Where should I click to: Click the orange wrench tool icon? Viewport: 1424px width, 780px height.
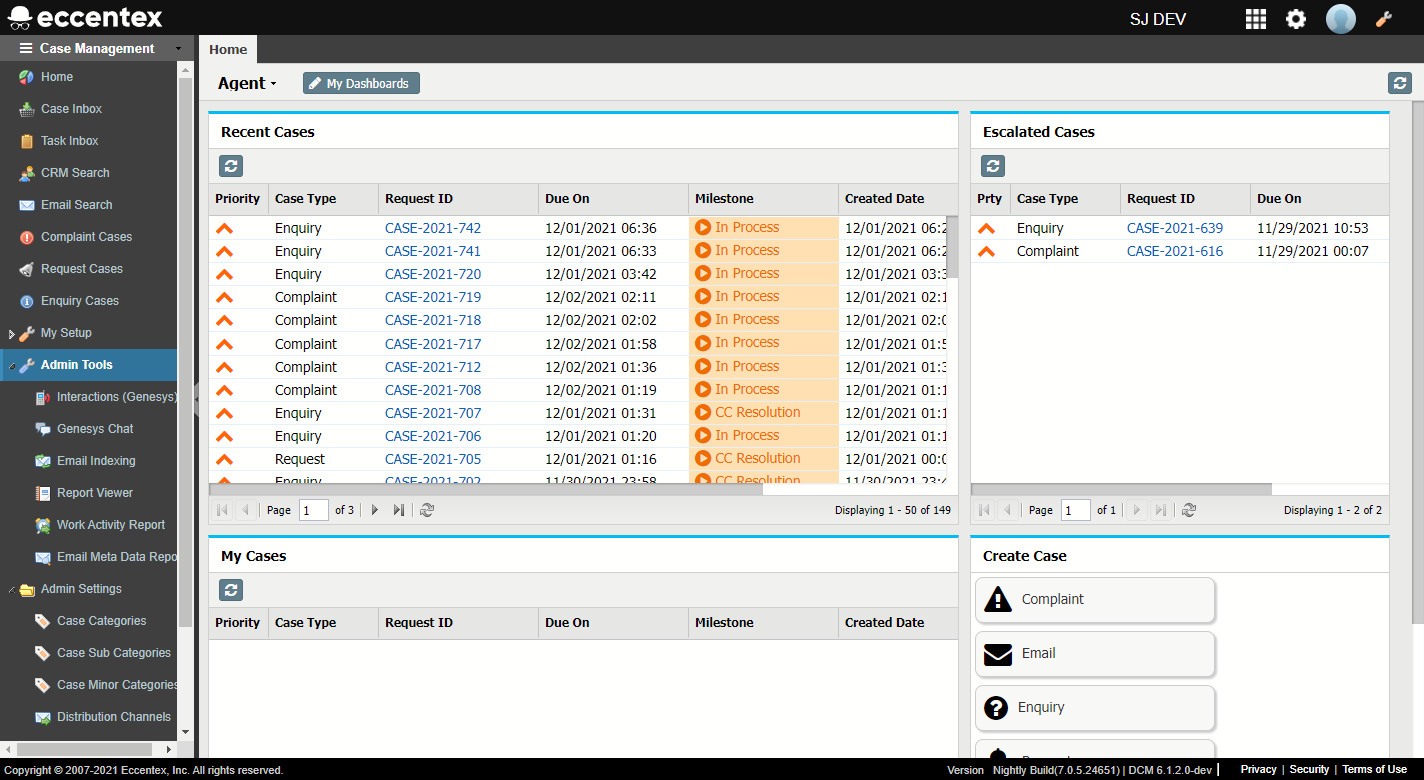pyautogui.click(x=1385, y=19)
